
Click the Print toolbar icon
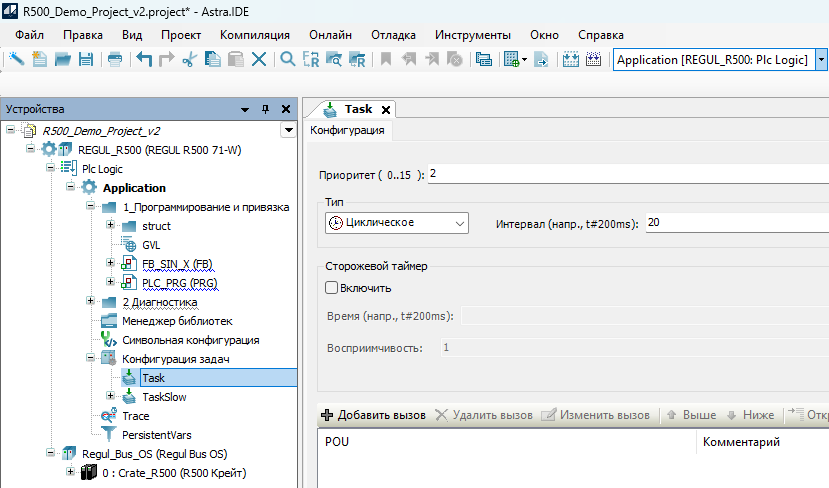point(115,60)
